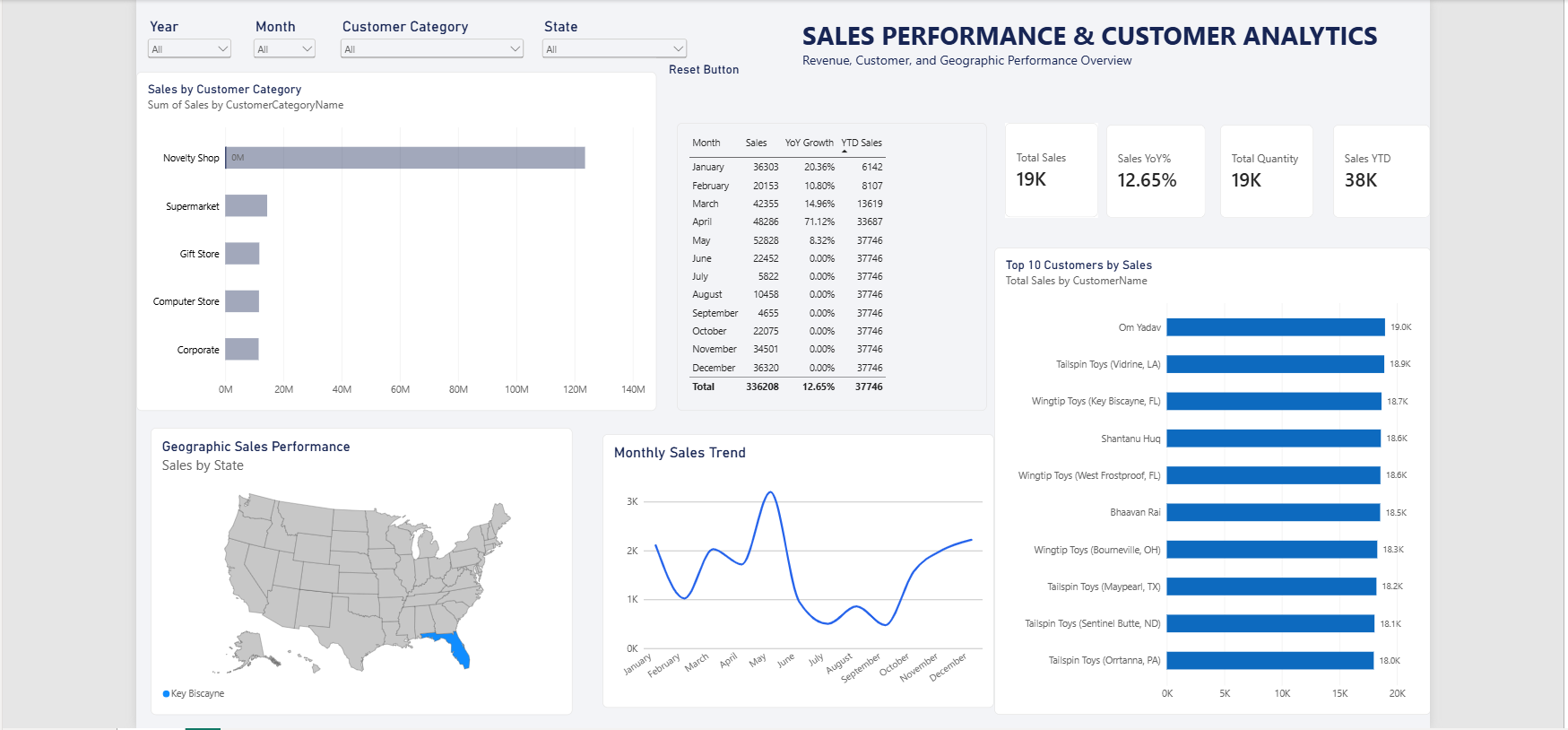This screenshot has height=730, width=1568.
Task: Click the YTD Sales column header
Action: 862,143
